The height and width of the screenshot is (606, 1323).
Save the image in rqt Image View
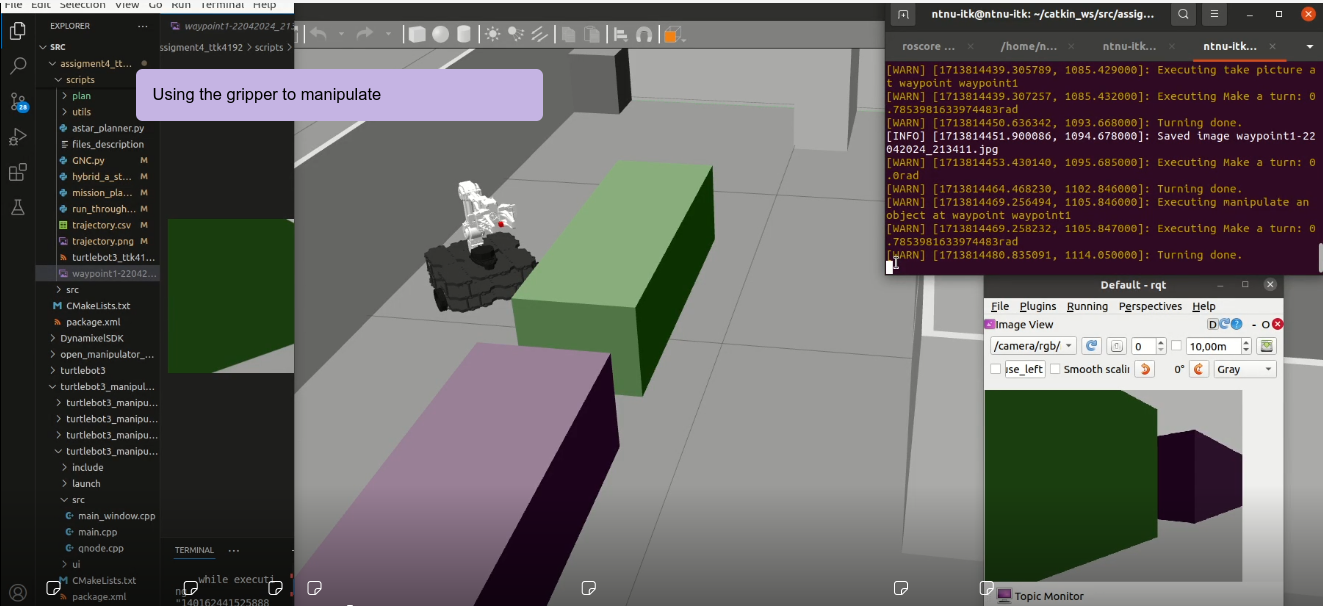(1267, 346)
